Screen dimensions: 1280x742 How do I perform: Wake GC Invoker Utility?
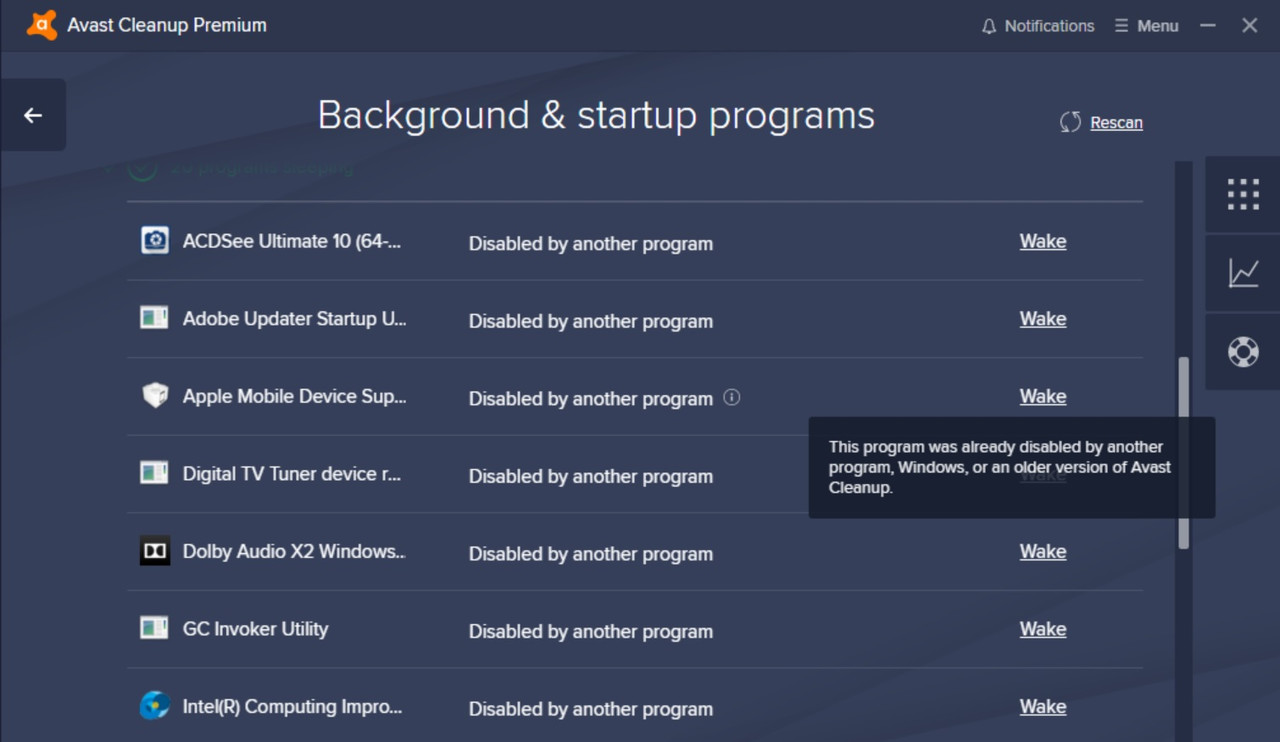click(x=1043, y=629)
